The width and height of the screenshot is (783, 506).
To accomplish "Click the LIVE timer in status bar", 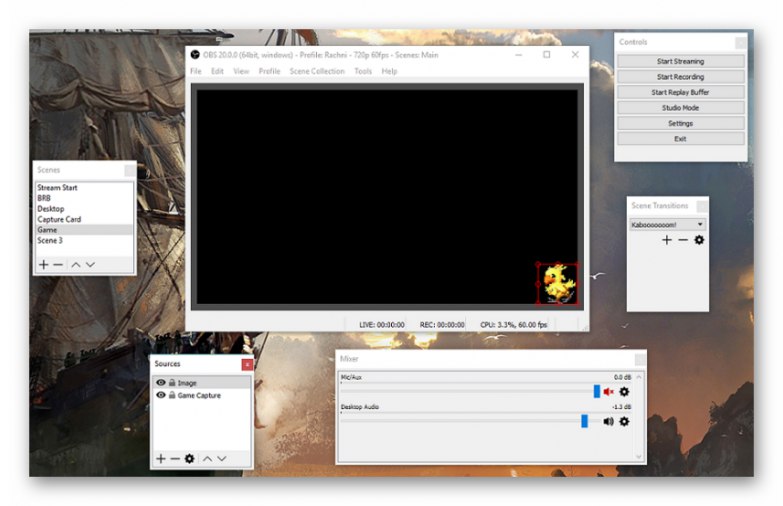I will 382,325.
